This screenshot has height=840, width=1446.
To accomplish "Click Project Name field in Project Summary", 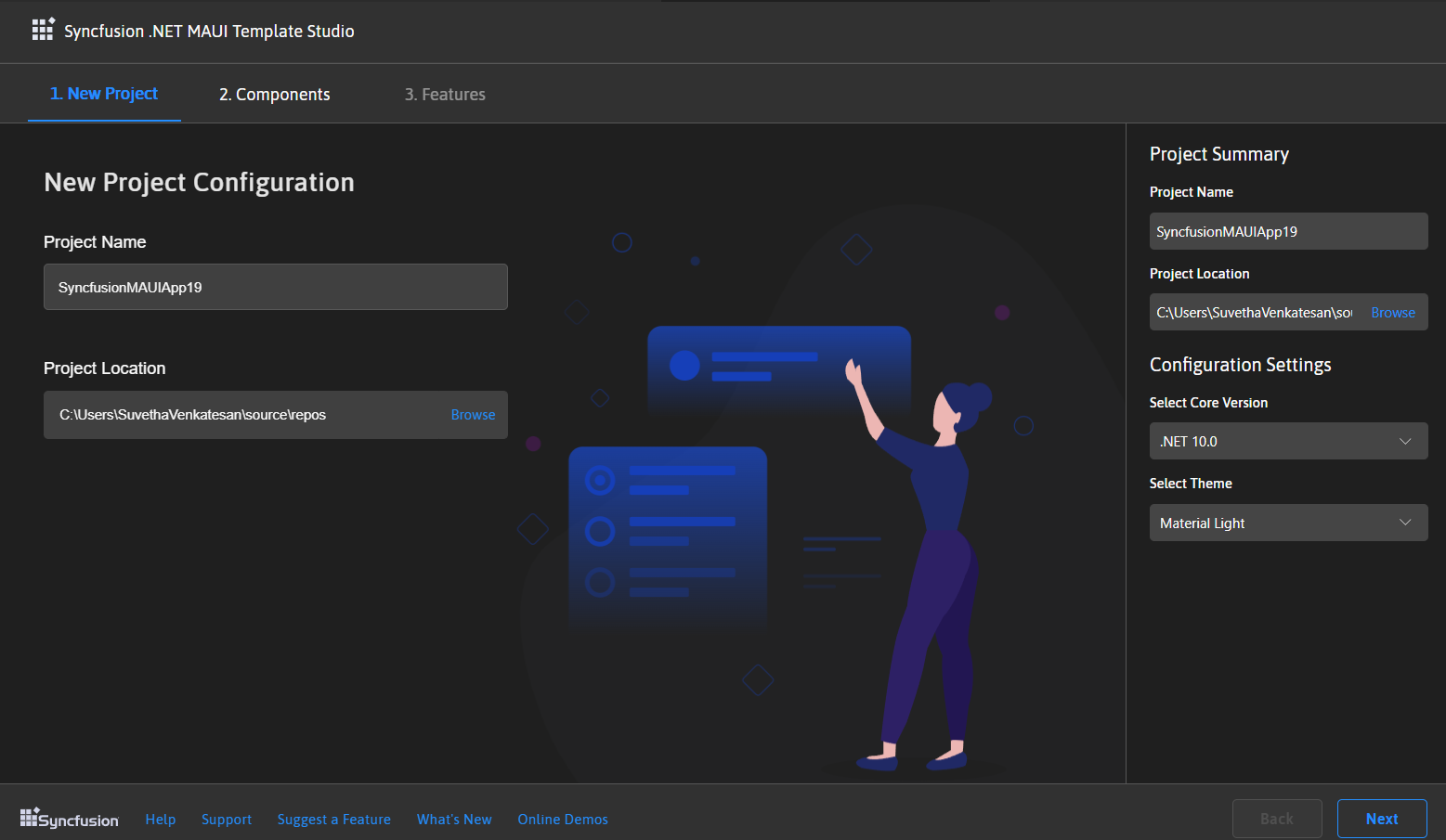I will 1288,231.
